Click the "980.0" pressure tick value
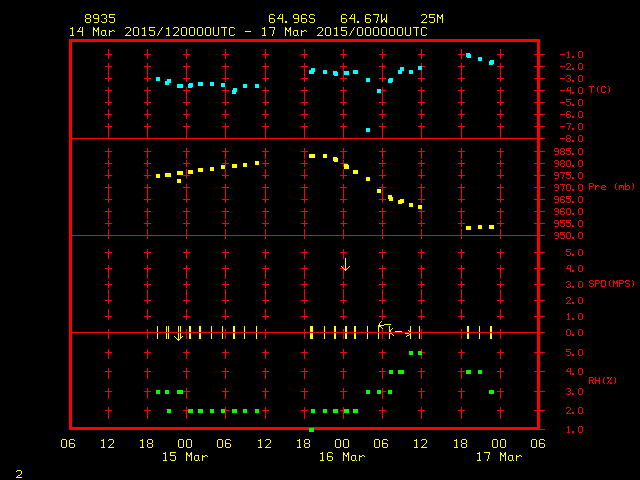The width and height of the screenshot is (640, 480). click(x=569, y=164)
